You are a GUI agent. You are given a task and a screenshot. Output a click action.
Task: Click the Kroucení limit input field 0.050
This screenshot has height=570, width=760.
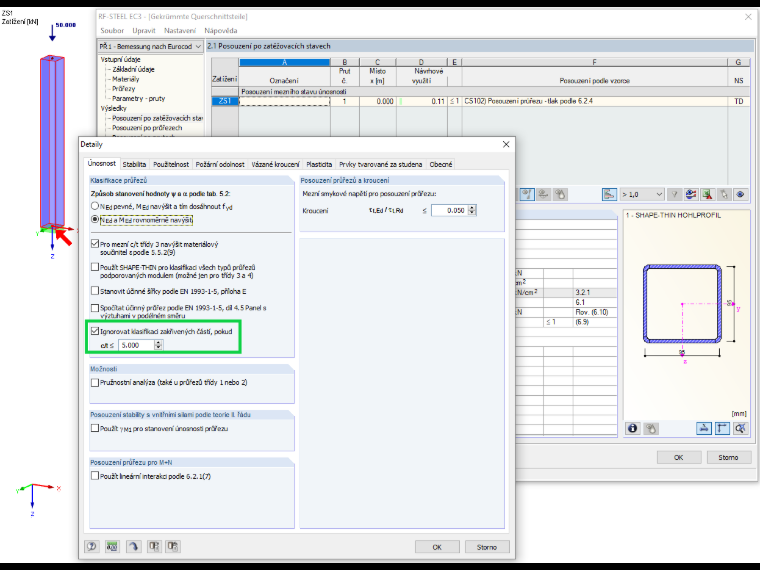(450, 210)
